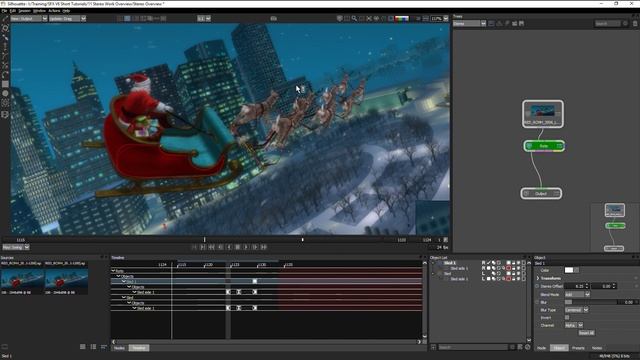Expand the Transform section
Viewport: 640px width, 360px height.
tap(538, 278)
